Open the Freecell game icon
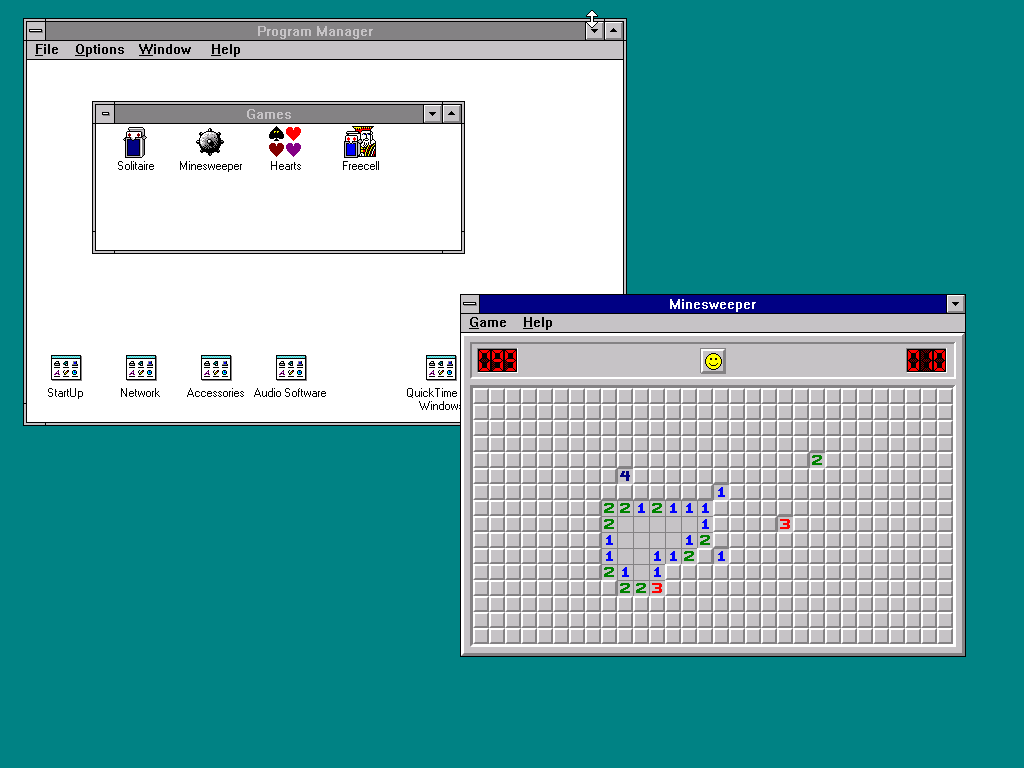 (x=360, y=144)
